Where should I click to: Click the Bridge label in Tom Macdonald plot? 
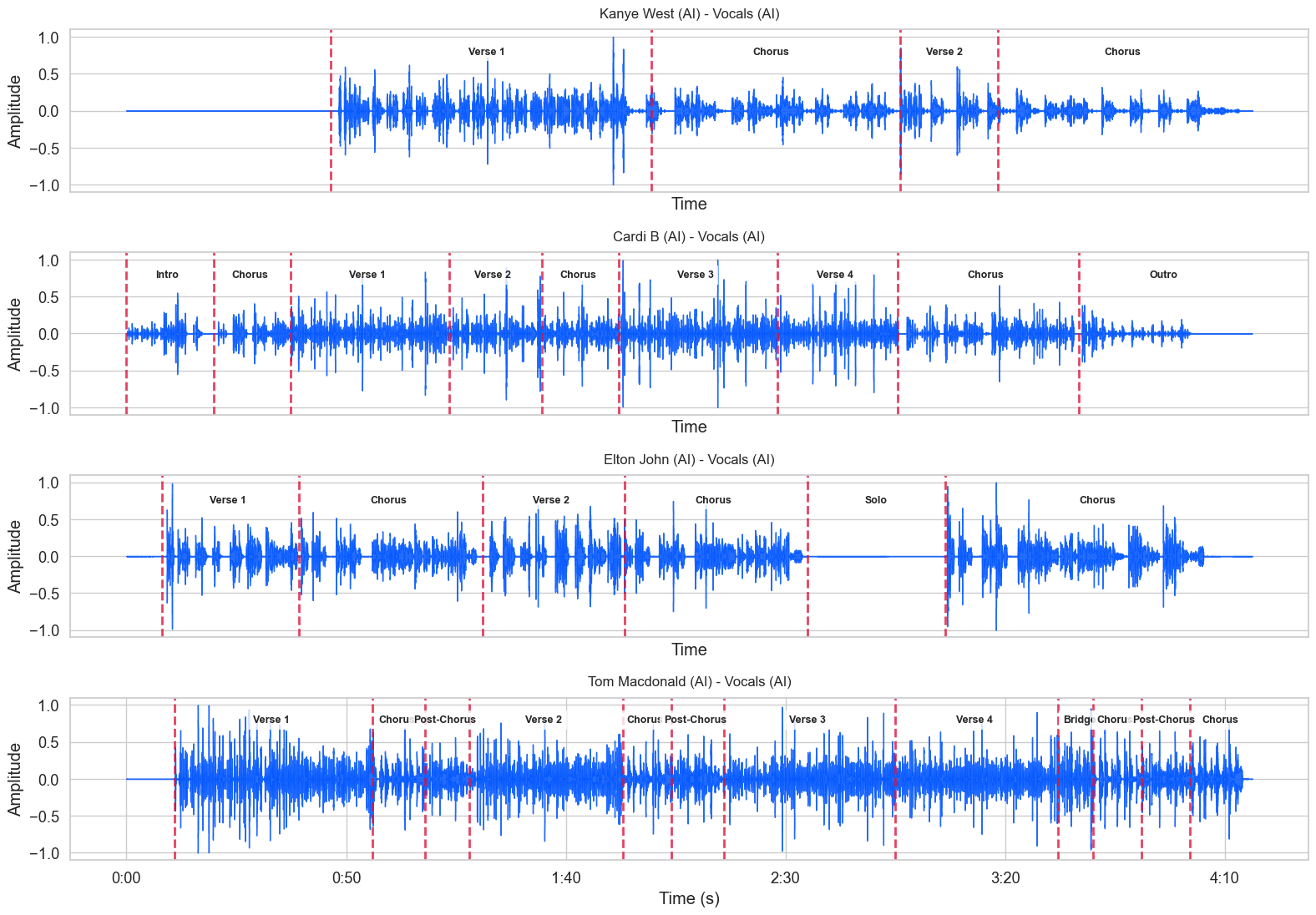[x=1079, y=720]
